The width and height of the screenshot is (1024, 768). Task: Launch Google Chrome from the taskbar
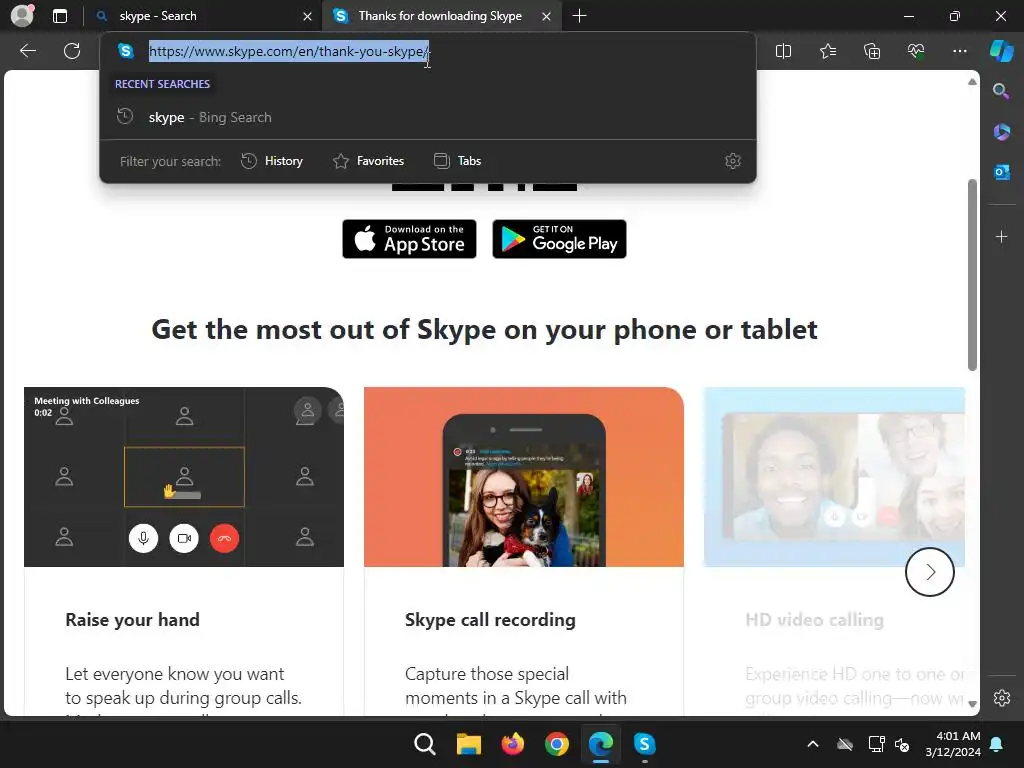tap(556, 744)
